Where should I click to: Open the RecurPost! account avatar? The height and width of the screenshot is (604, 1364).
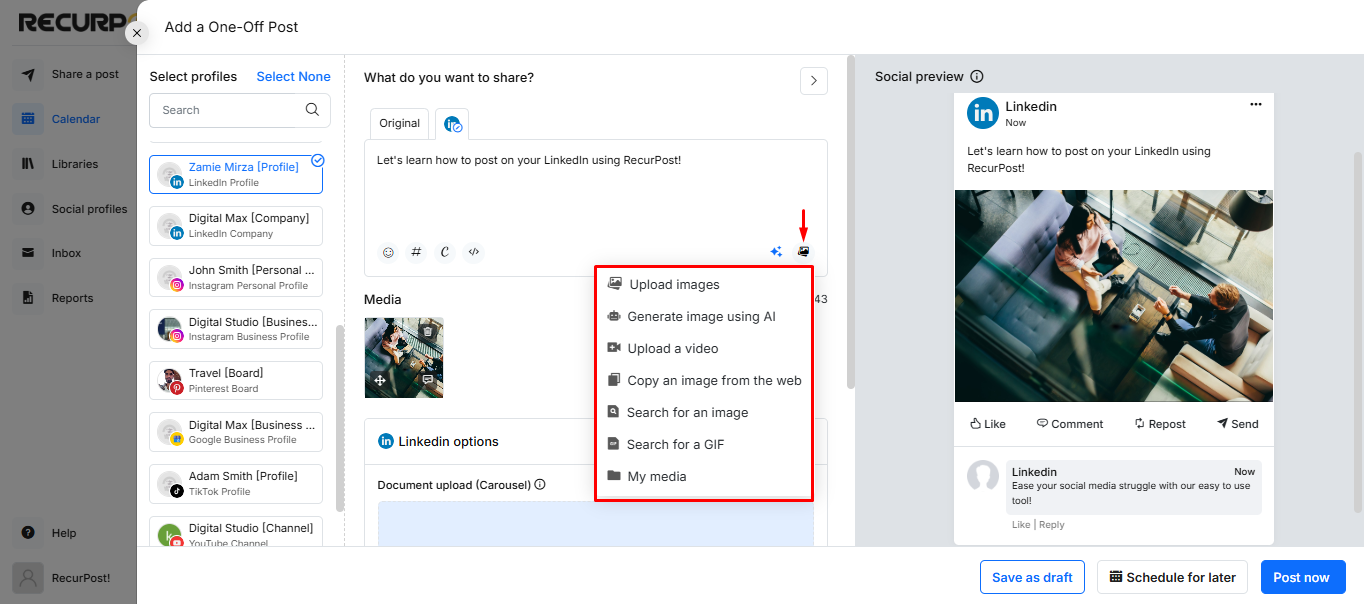tap(28, 578)
